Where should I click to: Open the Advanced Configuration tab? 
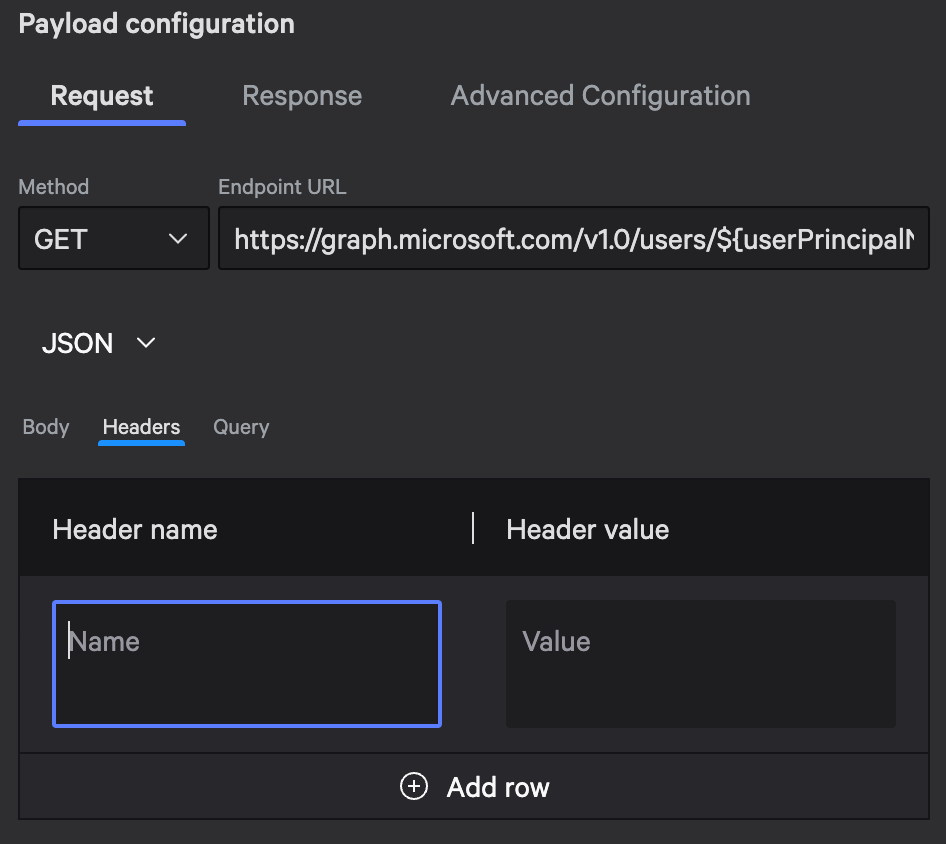pyautogui.click(x=600, y=95)
